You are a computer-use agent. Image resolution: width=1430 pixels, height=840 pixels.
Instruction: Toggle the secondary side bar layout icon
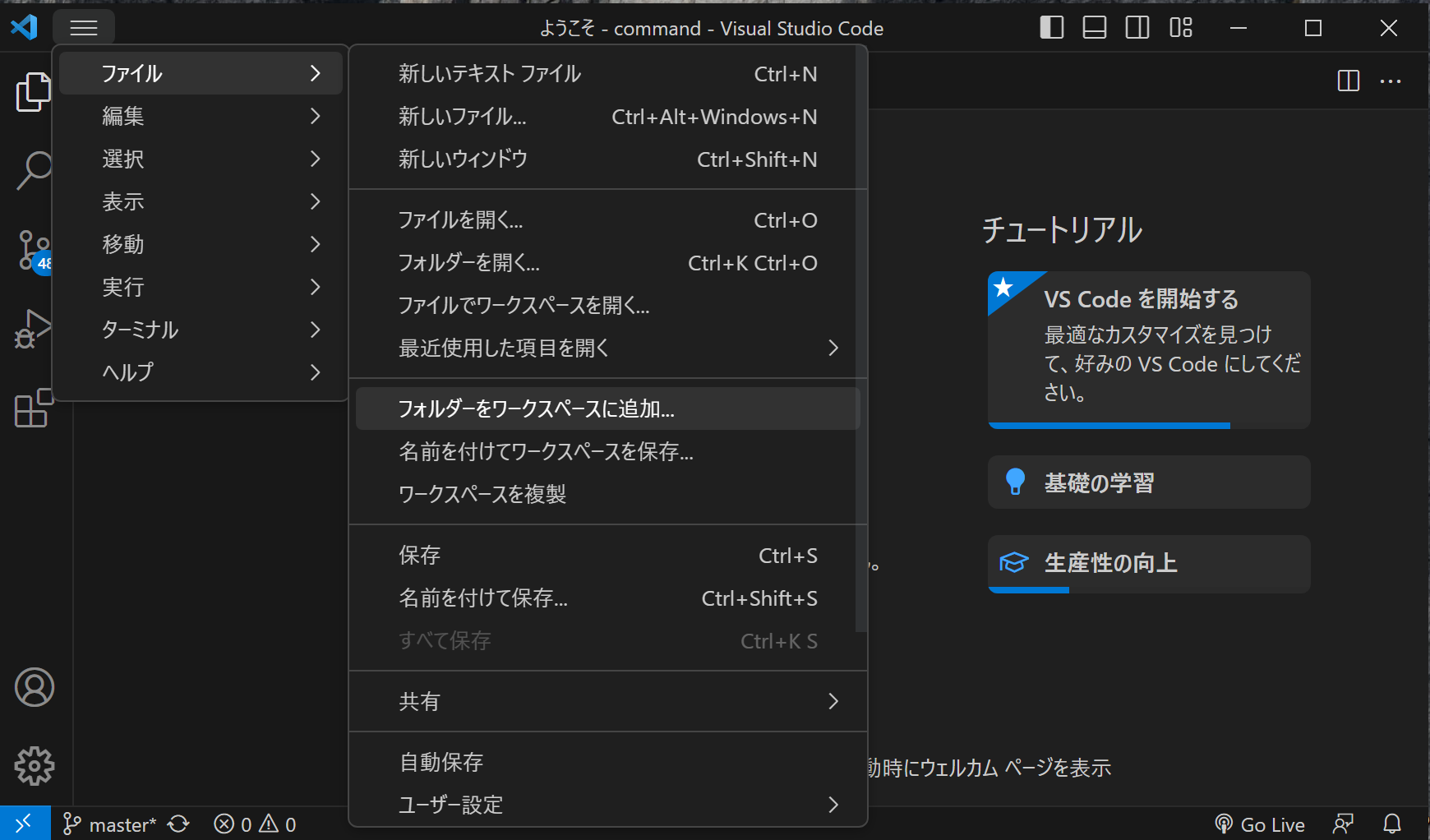click(x=1137, y=28)
